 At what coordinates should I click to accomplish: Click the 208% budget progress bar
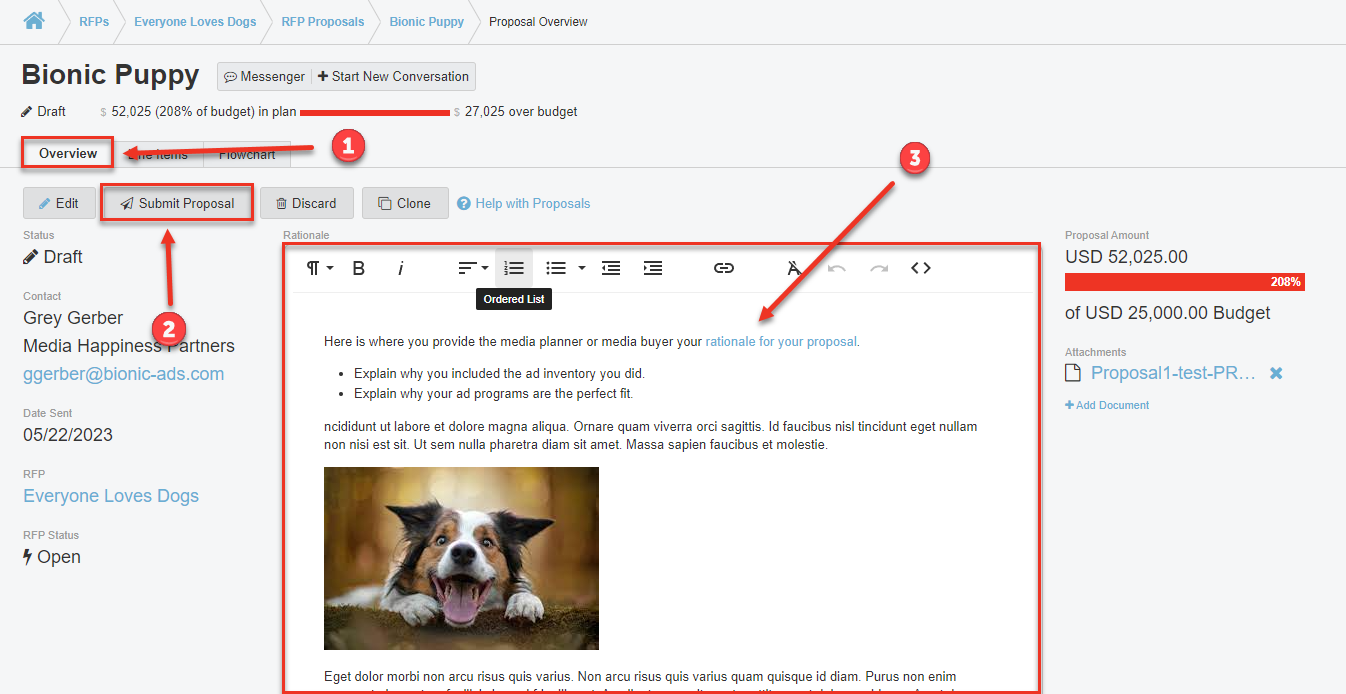click(x=1184, y=282)
